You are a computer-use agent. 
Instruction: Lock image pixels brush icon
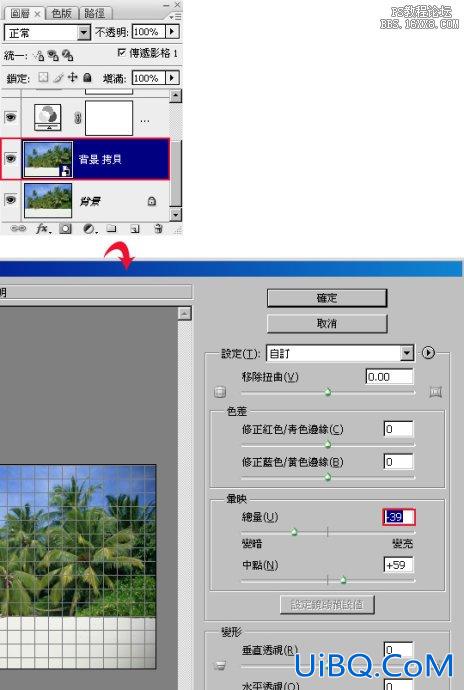[x=58, y=78]
